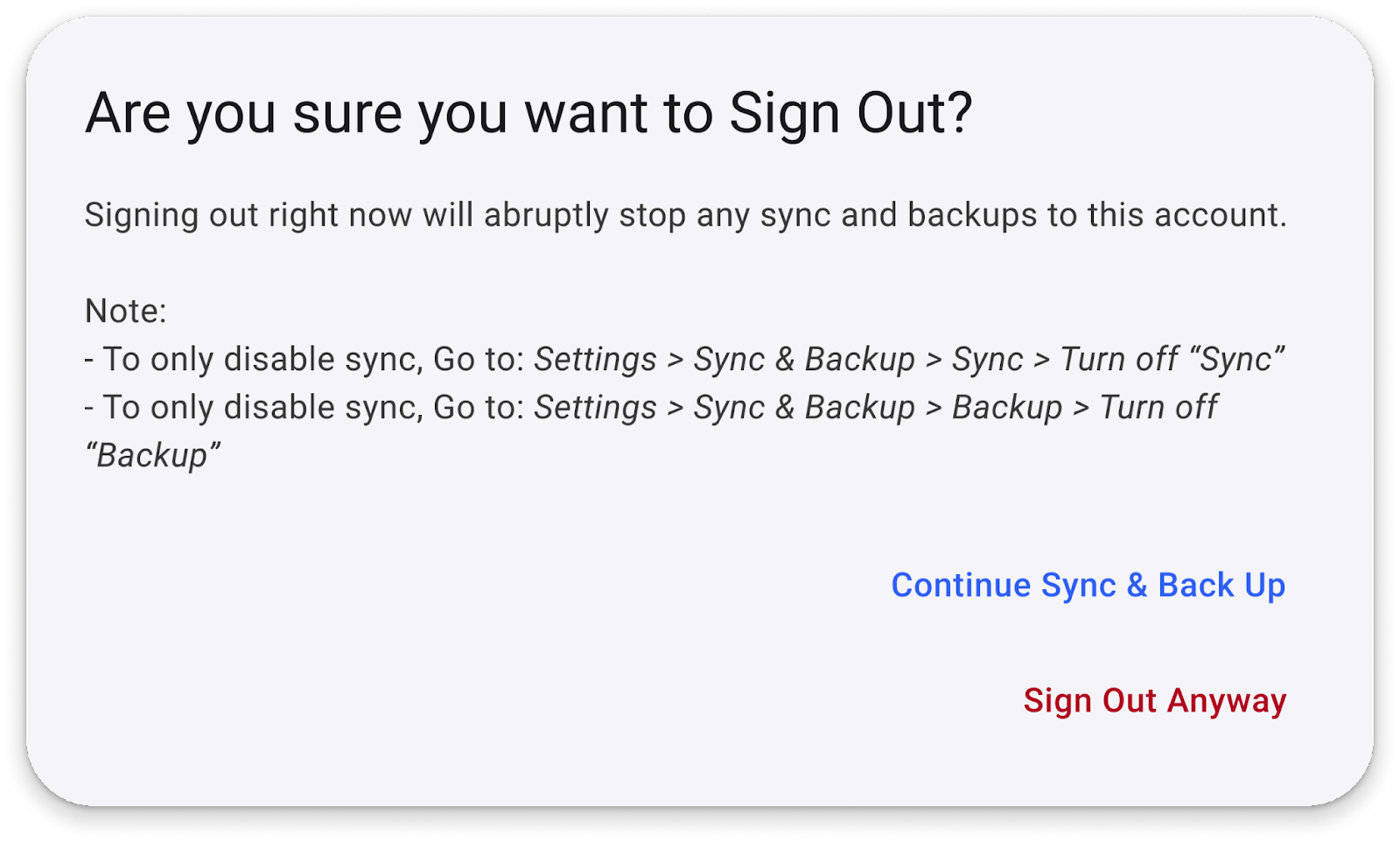This screenshot has width=1400, height=842.
Task: Click the Turn off "Sync" text
Action: click(x=1172, y=360)
